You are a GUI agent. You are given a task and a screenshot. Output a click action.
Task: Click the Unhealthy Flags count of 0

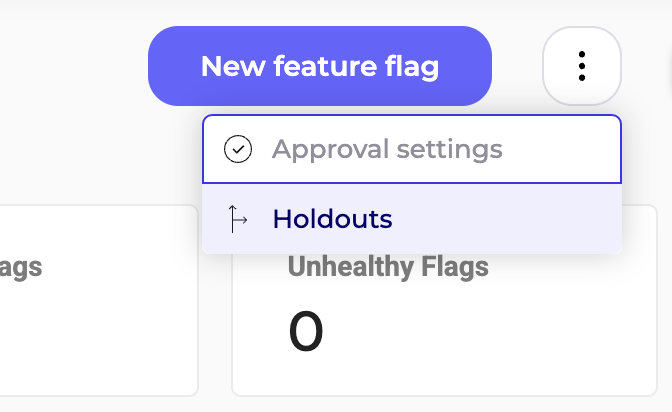306,333
